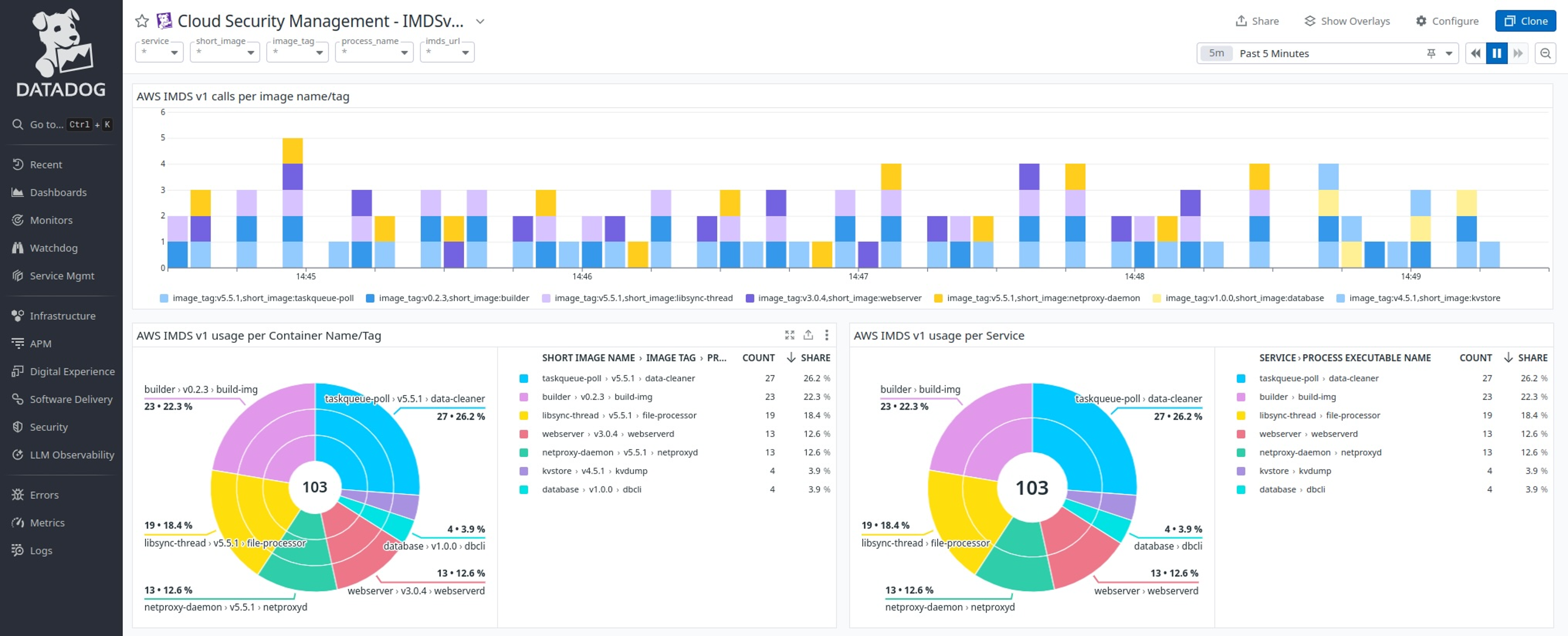Open the Logs section

click(42, 550)
